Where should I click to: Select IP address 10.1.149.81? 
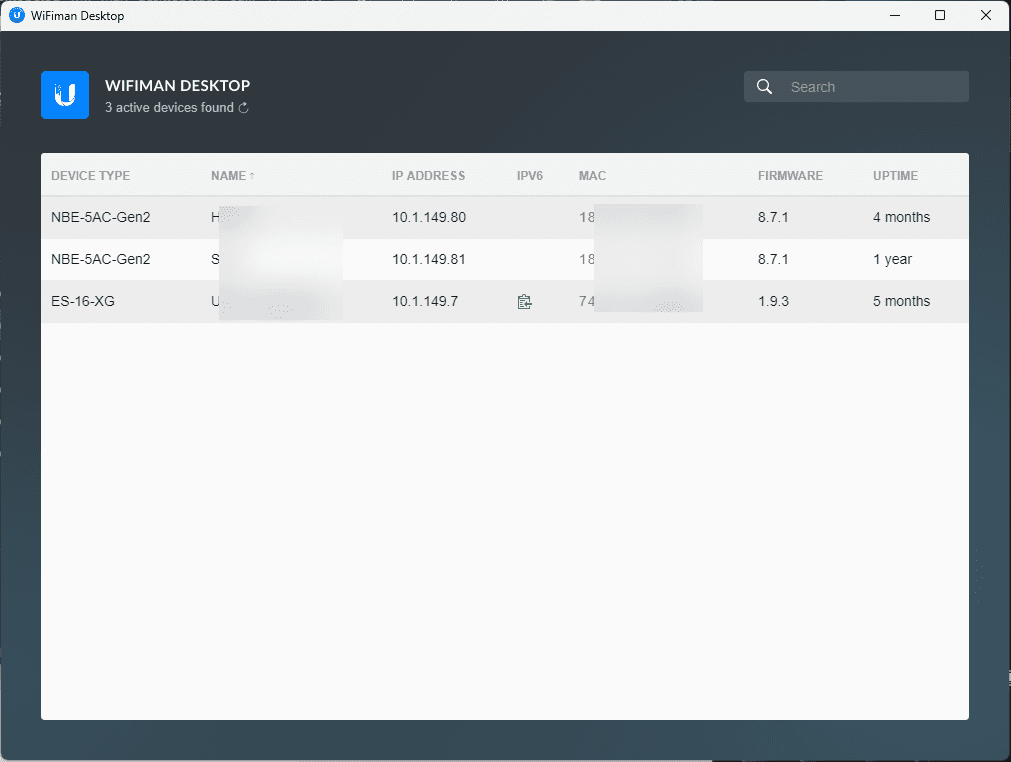point(429,259)
